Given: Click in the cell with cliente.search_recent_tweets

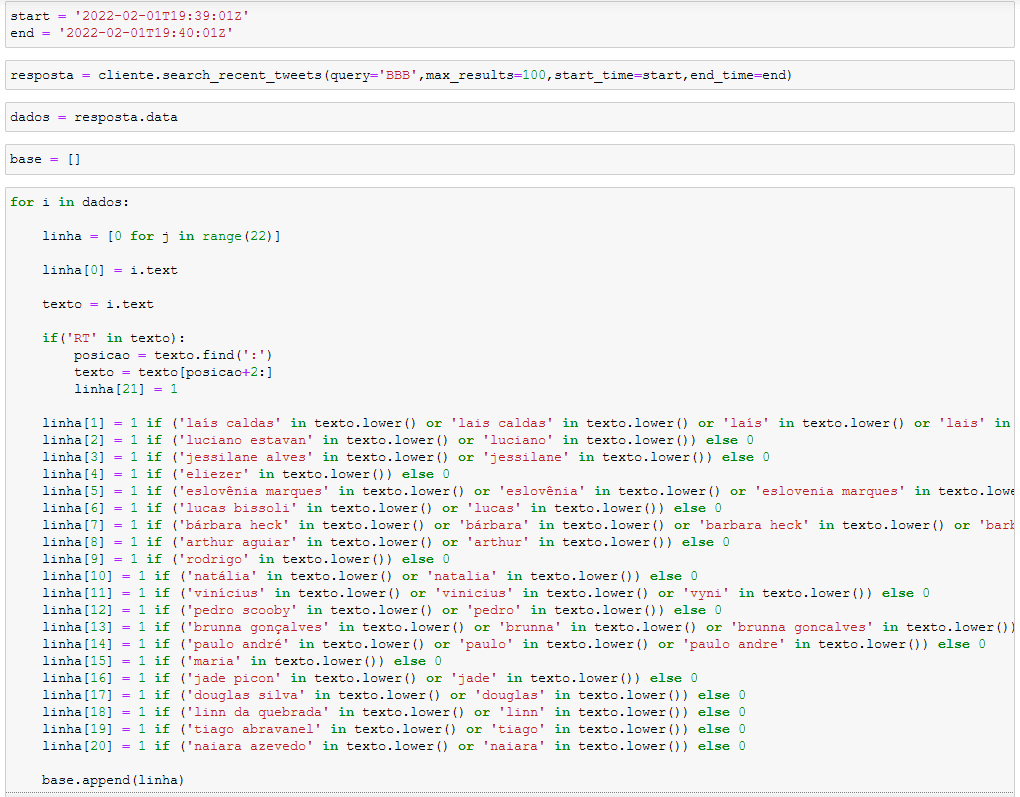Looking at the screenshot, I should click(509, 75).
